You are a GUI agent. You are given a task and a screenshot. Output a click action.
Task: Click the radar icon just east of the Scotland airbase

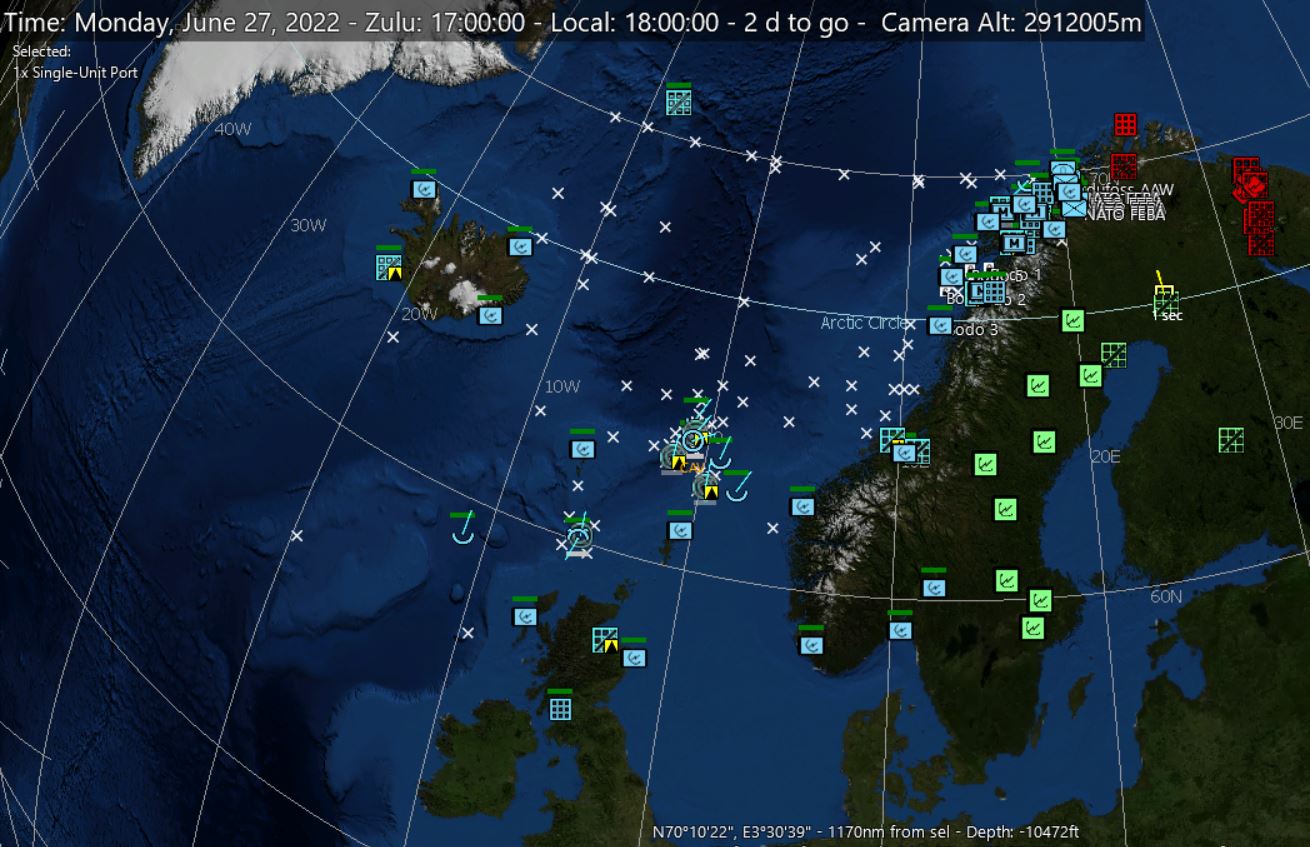(x=634, y=657)
